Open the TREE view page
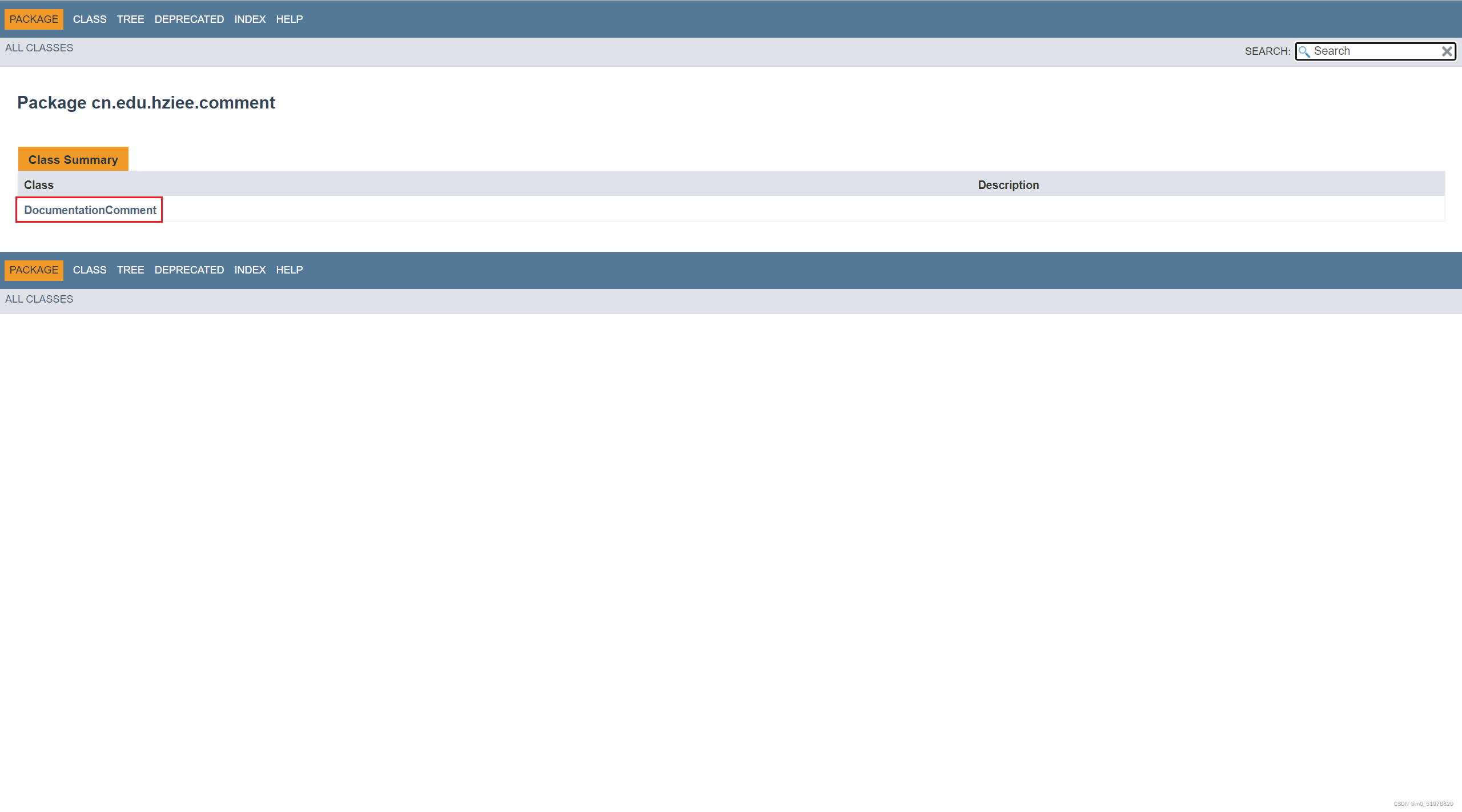This screenshot has width=1462, height=812. pyautogui.click(x=130, y=19)
